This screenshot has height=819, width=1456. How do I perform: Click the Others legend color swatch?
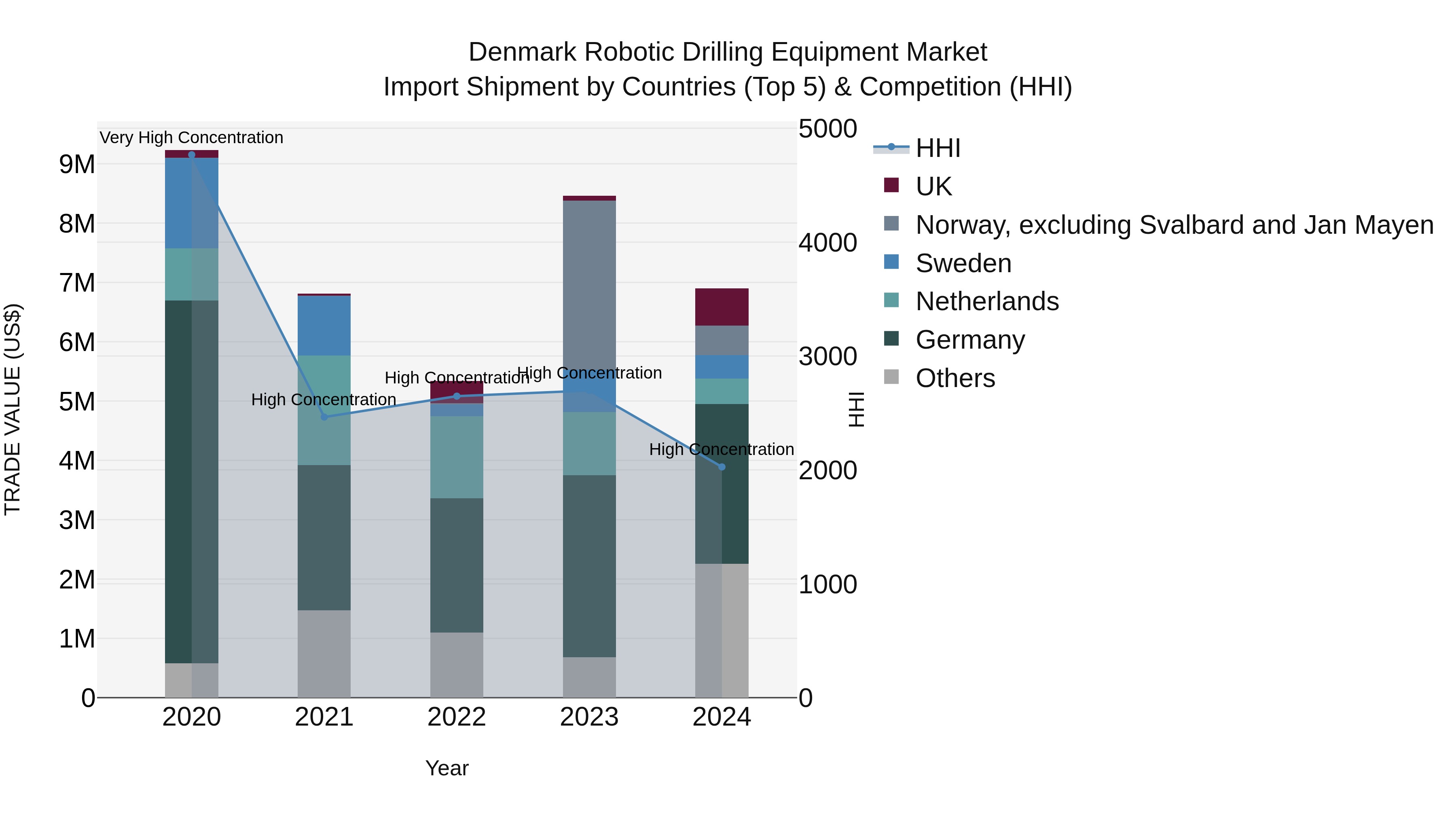click(x=891, y=377)
